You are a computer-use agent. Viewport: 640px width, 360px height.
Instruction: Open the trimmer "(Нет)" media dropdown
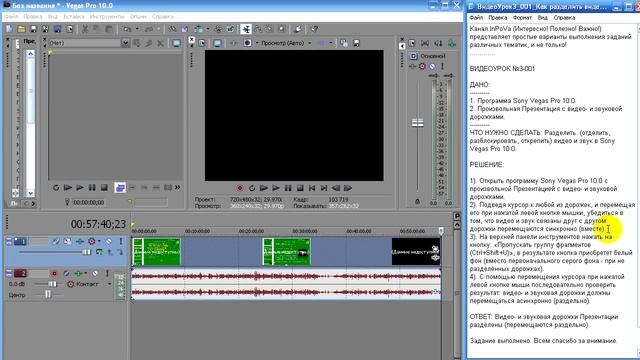pos(125,43)
